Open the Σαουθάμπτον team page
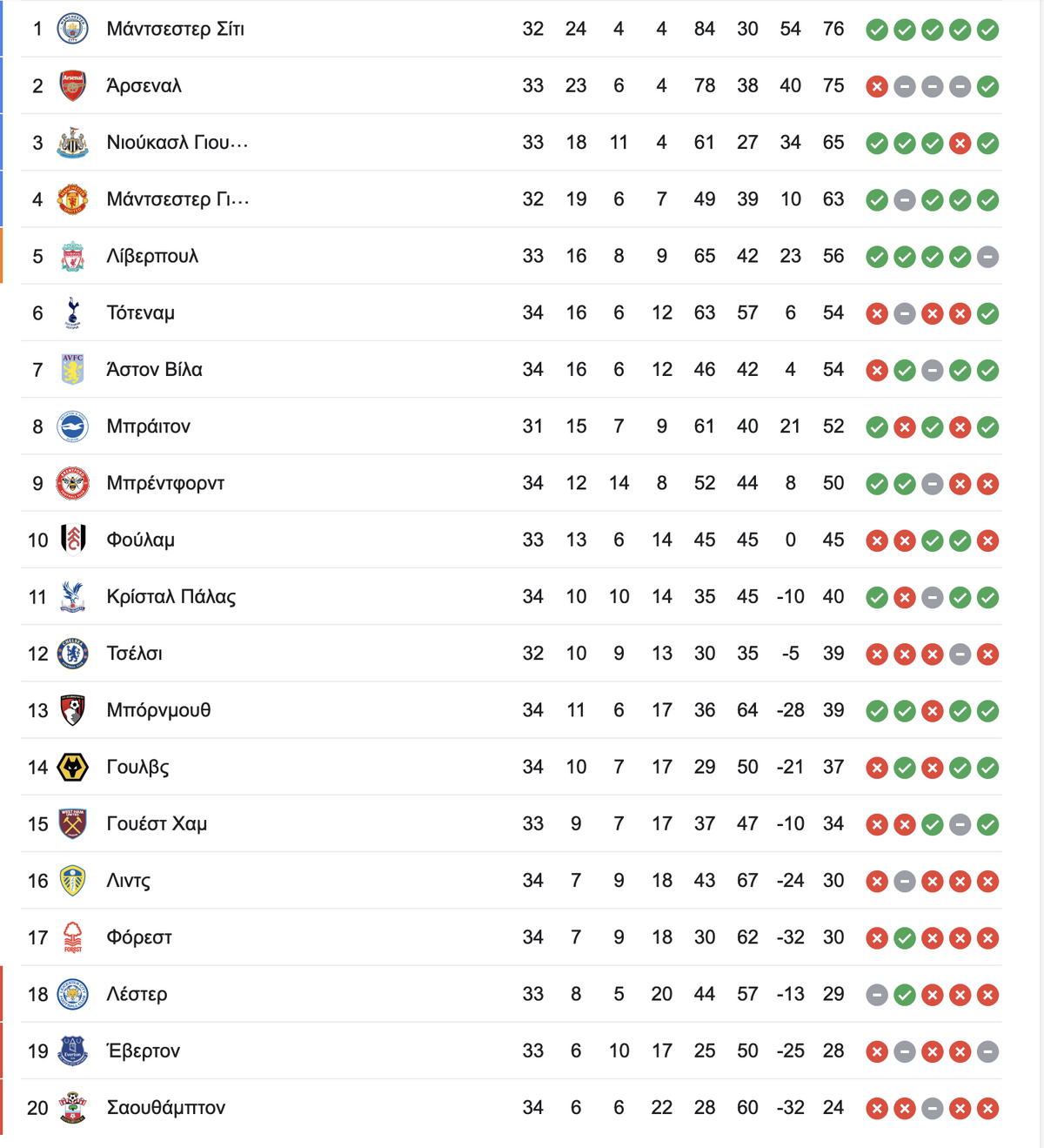The image size is (1044, 1148). tap(165, 1108)
